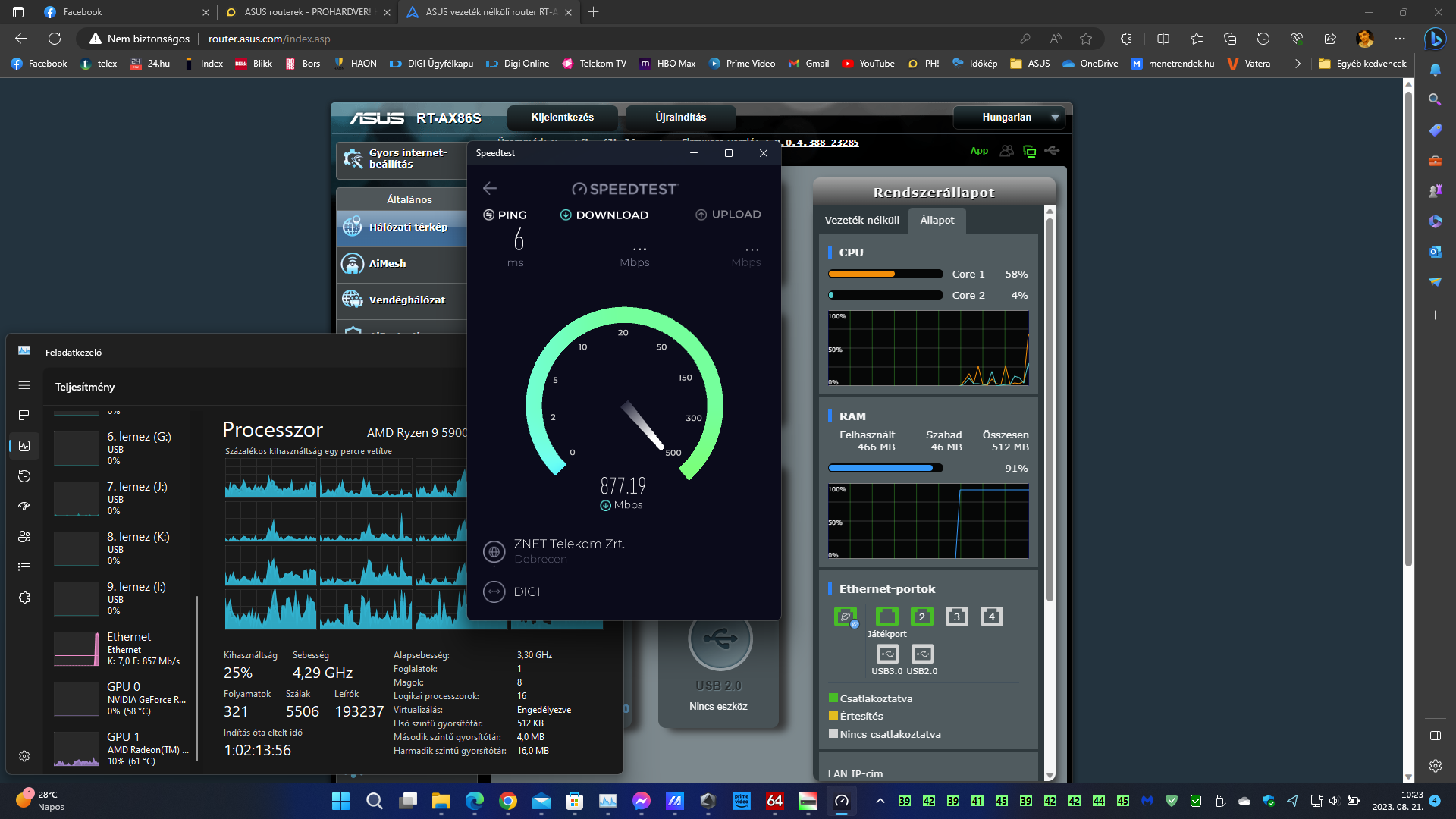1456x819 pixels.
Task: Open a new browser tab
Action: [x=593, y=12]
